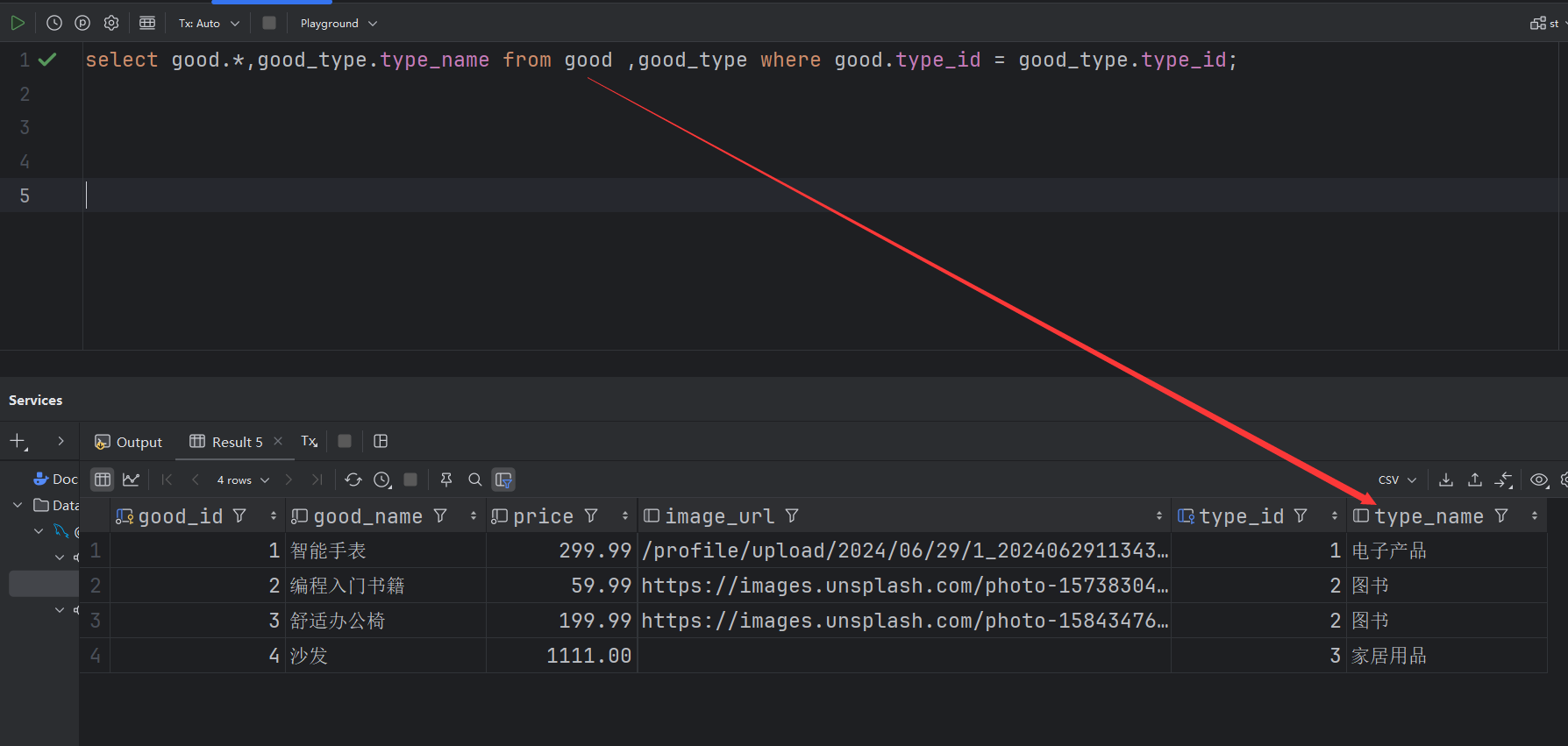Click the Services panel title
Screen dimensions: 1568x746
tap(36, 400)
